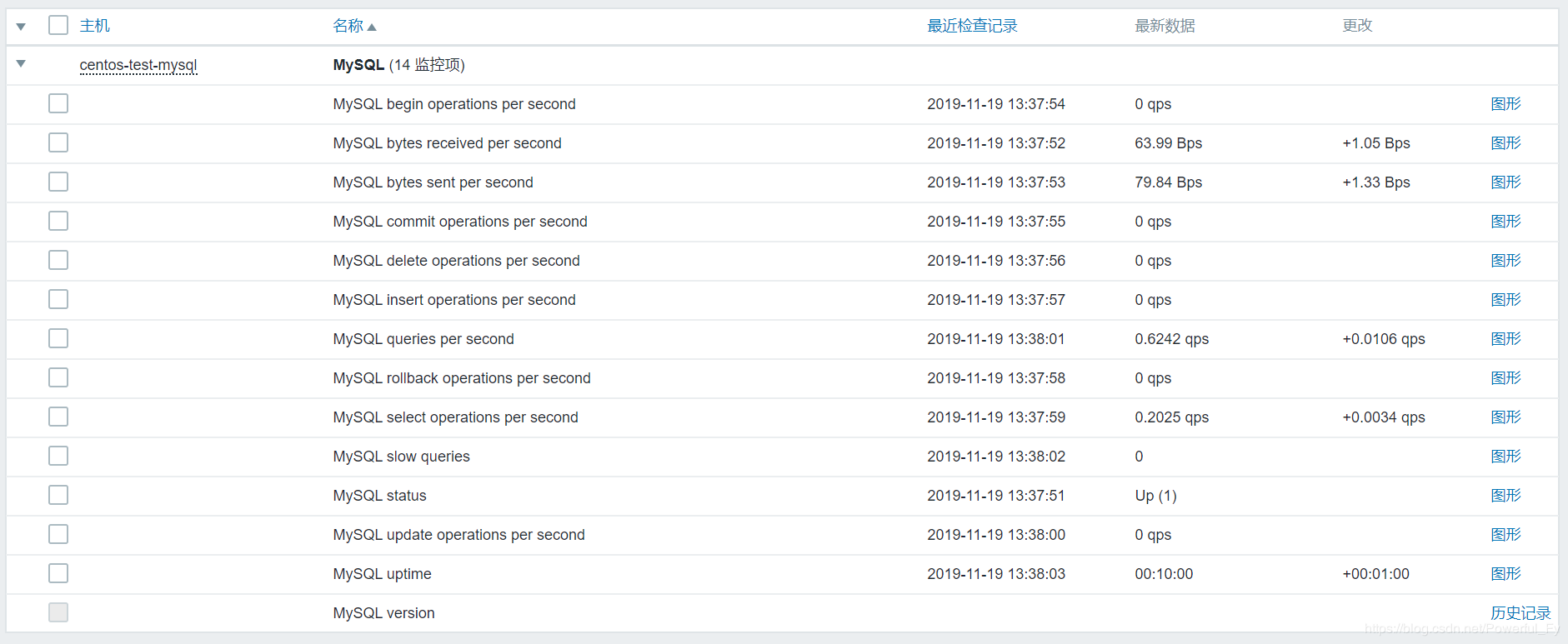Click the 63.99 Bps latest value
Viewport: 1568px width, 644px height.
[x=1168, y=143]
